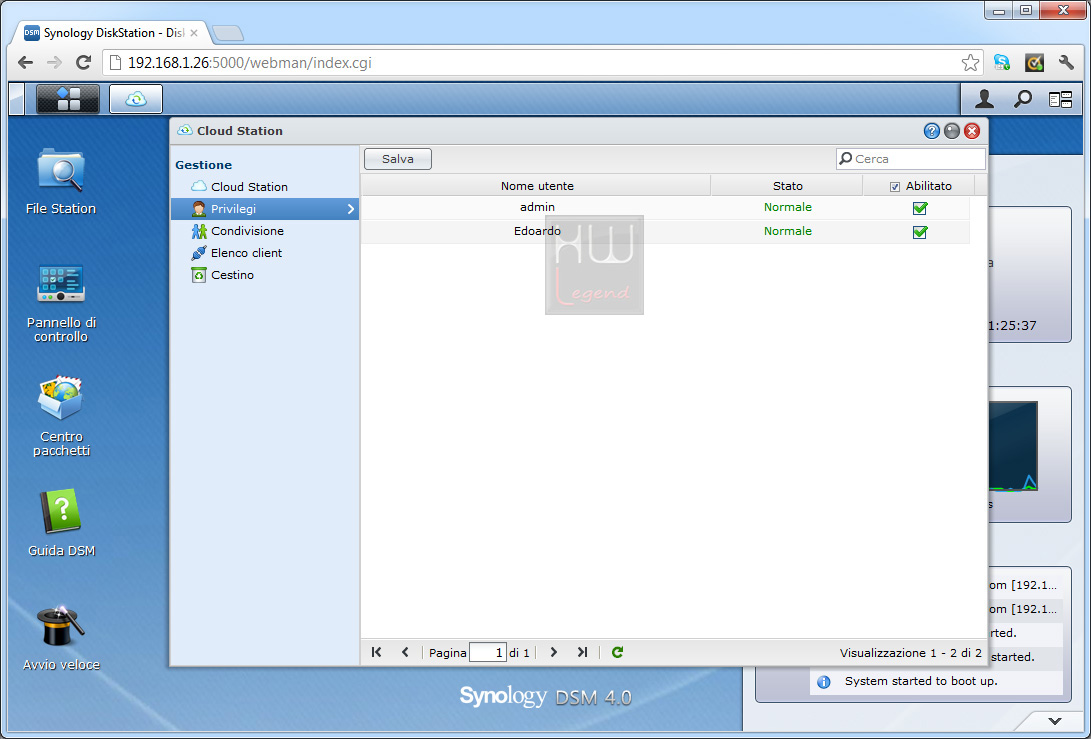This screenshot has width=1091, height=739.
Task: Click the Gestione section heading
Action: click(203, 165)
